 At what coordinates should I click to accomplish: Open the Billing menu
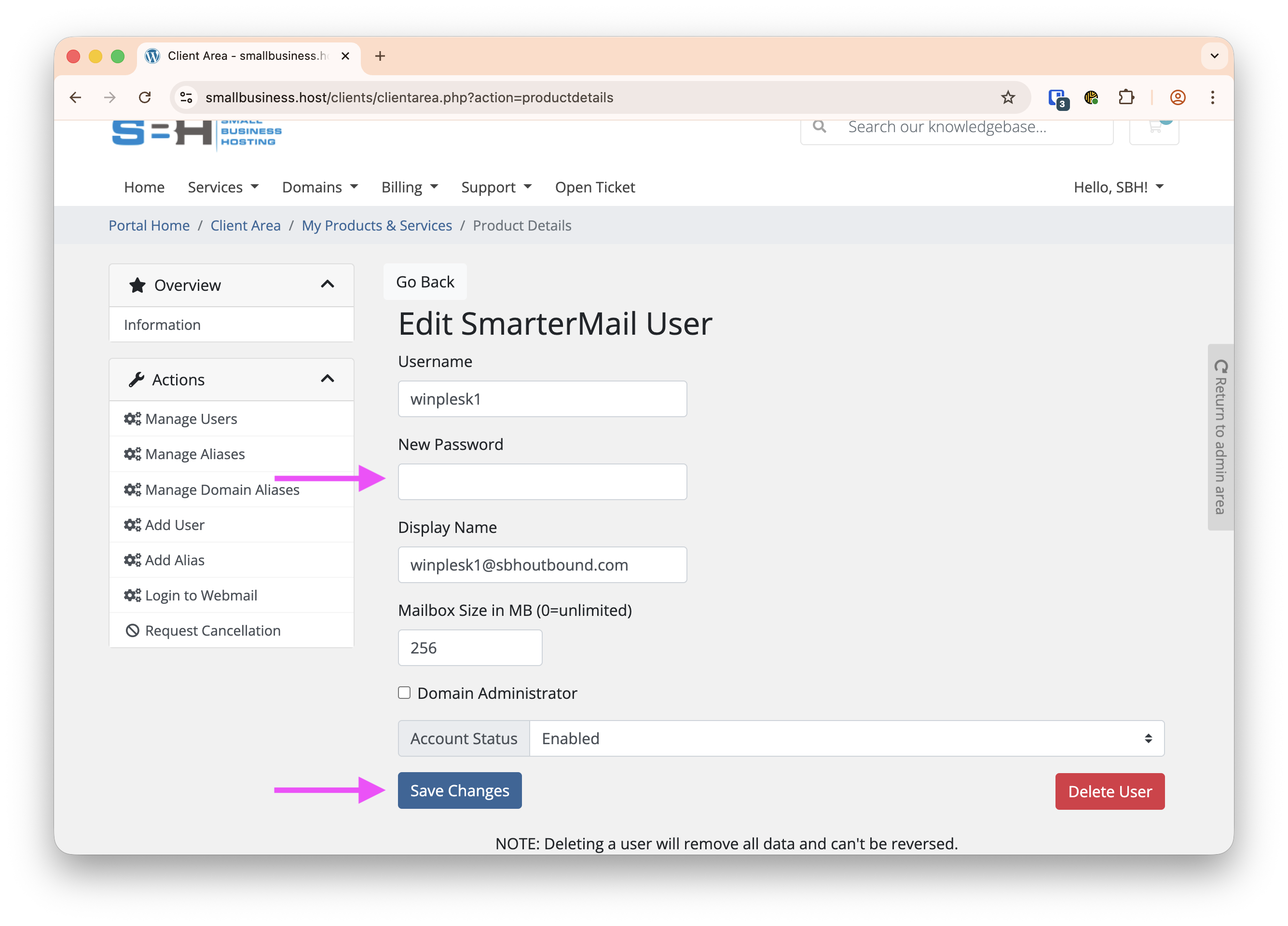[410, 187]
